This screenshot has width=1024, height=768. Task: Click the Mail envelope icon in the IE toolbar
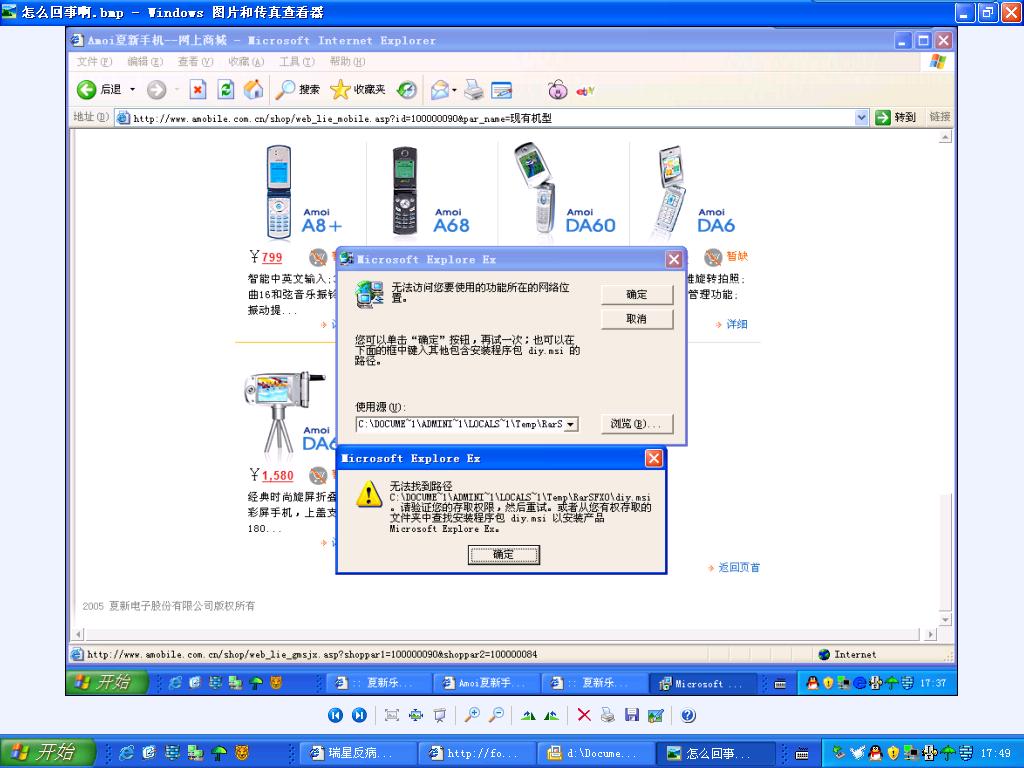click(440, 89)
